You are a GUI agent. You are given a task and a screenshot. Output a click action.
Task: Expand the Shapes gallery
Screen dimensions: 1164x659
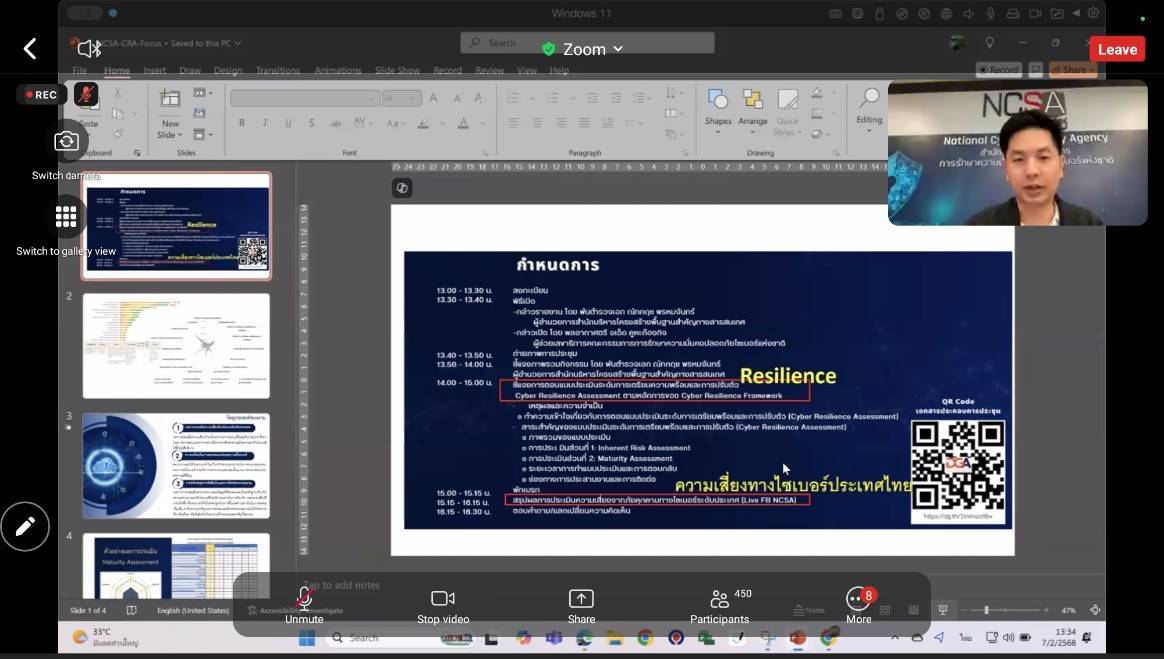click(718, 111)
